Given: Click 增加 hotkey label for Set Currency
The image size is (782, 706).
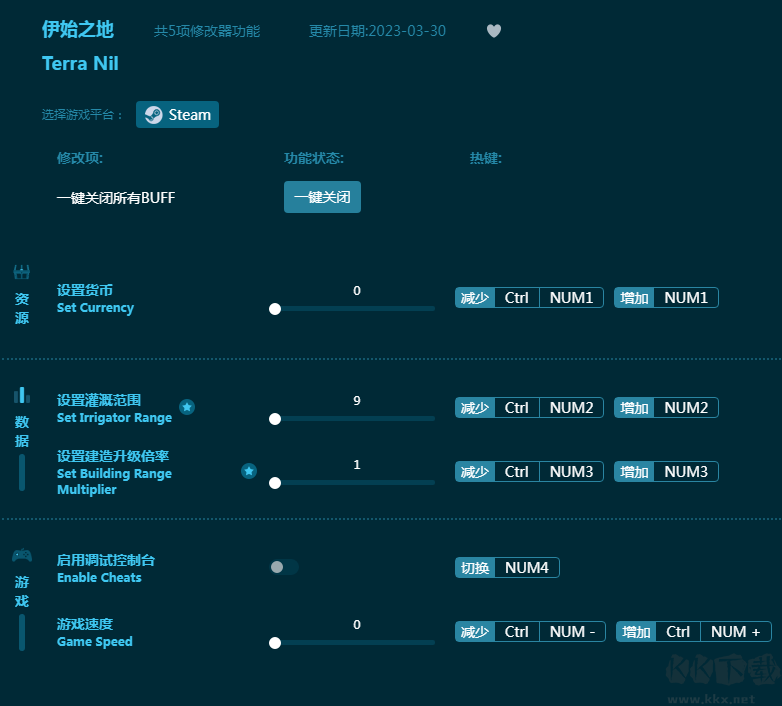Looking at the screenshot, I should point(634,298).
